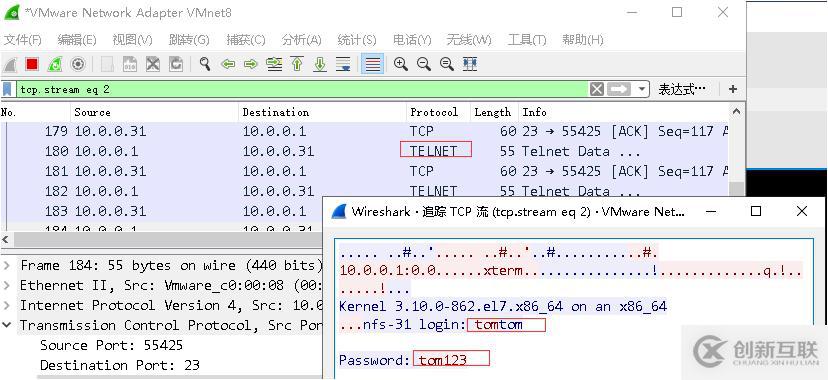Click the close capture file icon
The width and height of the screenshot is (828, 380).
153,64
